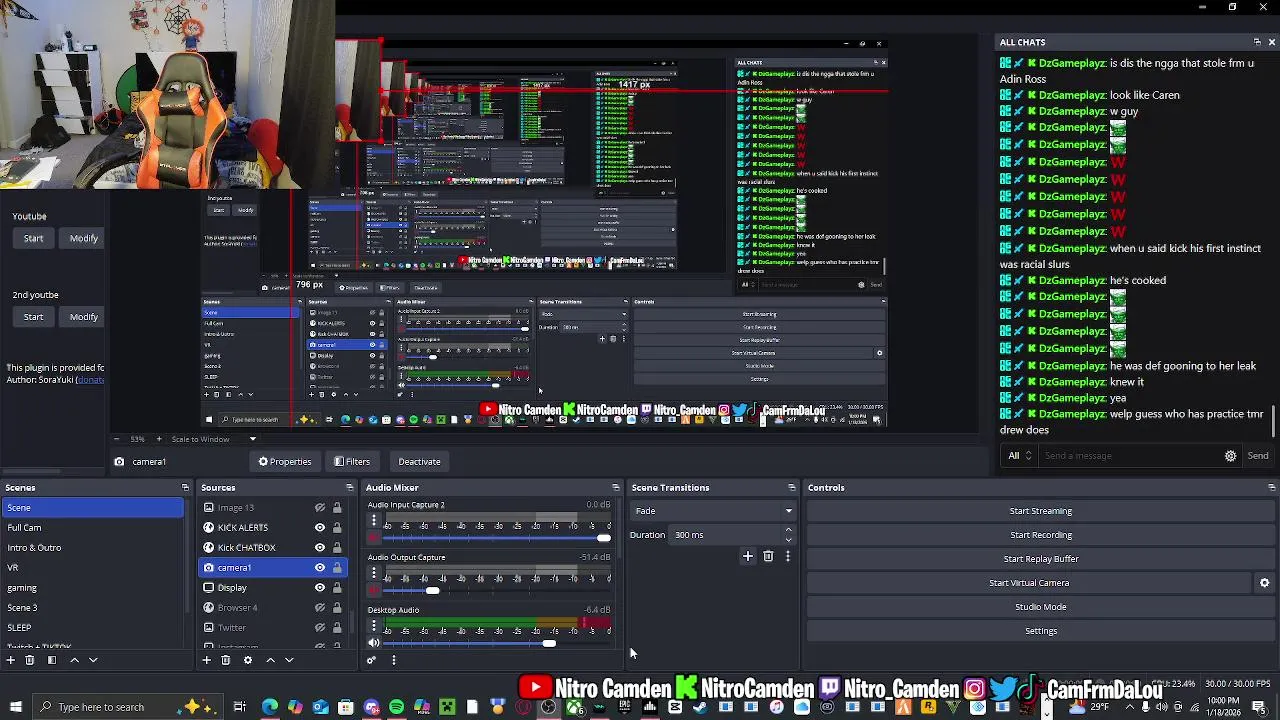Show Browser 4 source via eye icon
1280x720 pixels.
tap(320, 608)
